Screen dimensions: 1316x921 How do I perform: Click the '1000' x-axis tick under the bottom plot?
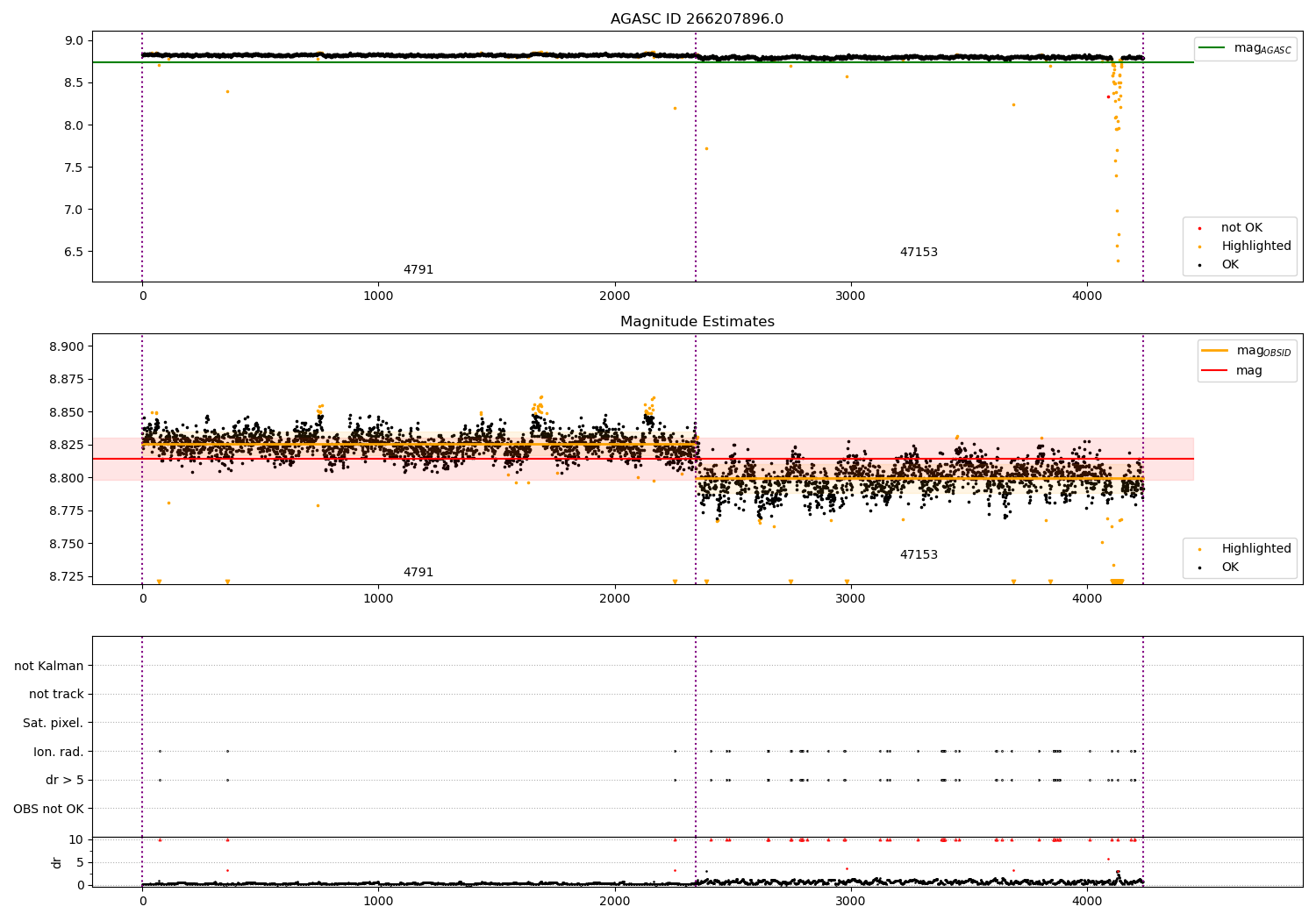[378, 902]
